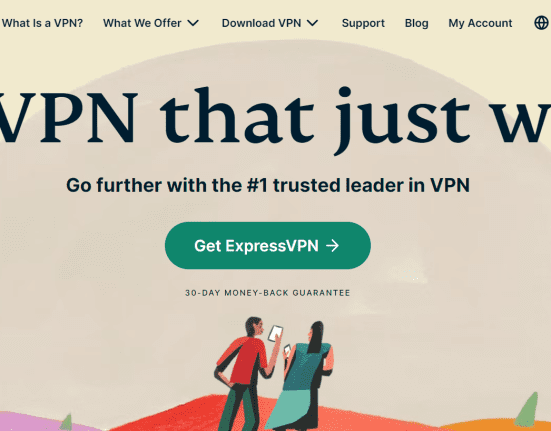The image size is (551, 431).
Task: Click the #1 trusted leader subheading
Action: (x=268, y=185)
